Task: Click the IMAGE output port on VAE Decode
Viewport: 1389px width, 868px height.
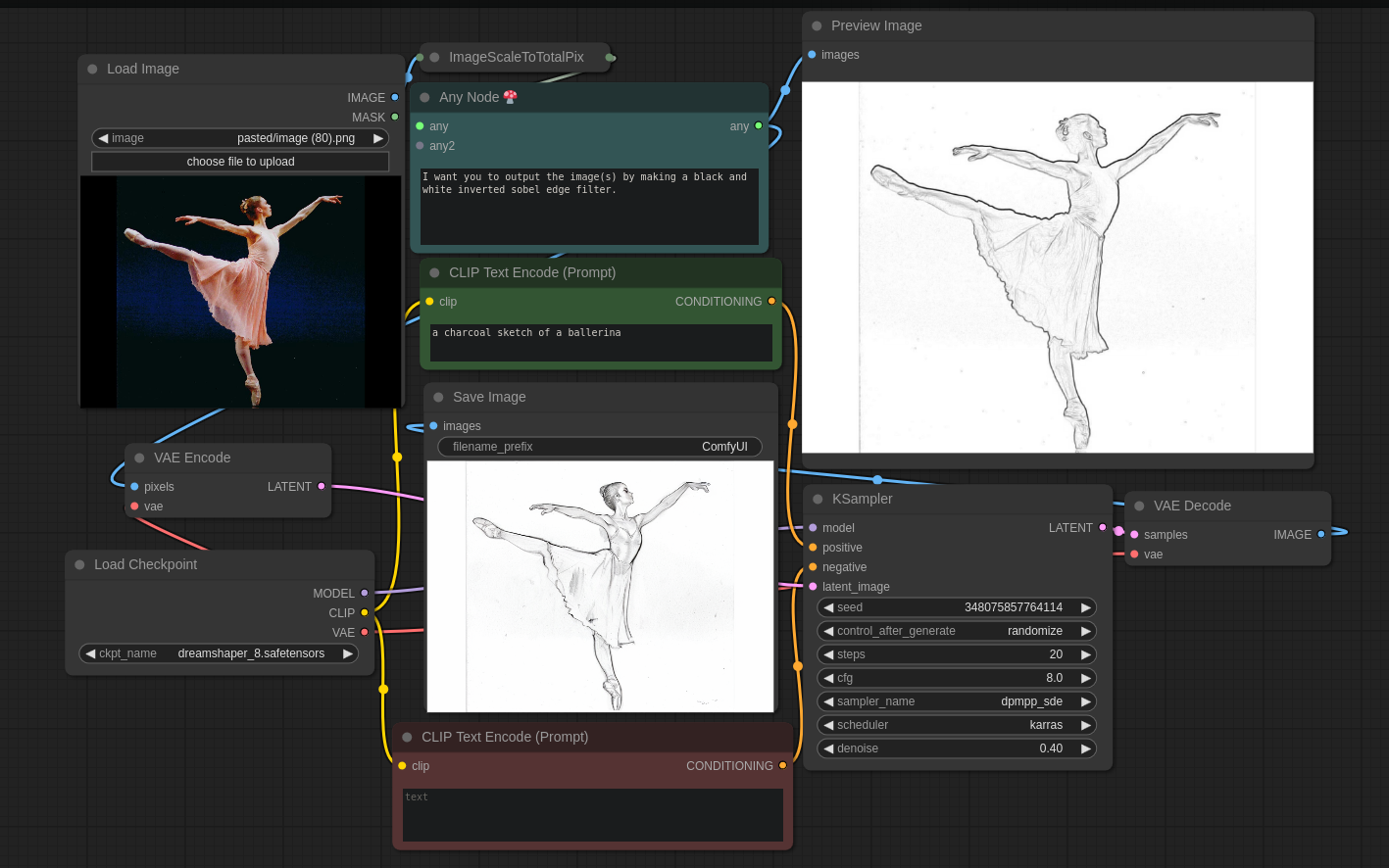Action: (x=1321, y=535)
